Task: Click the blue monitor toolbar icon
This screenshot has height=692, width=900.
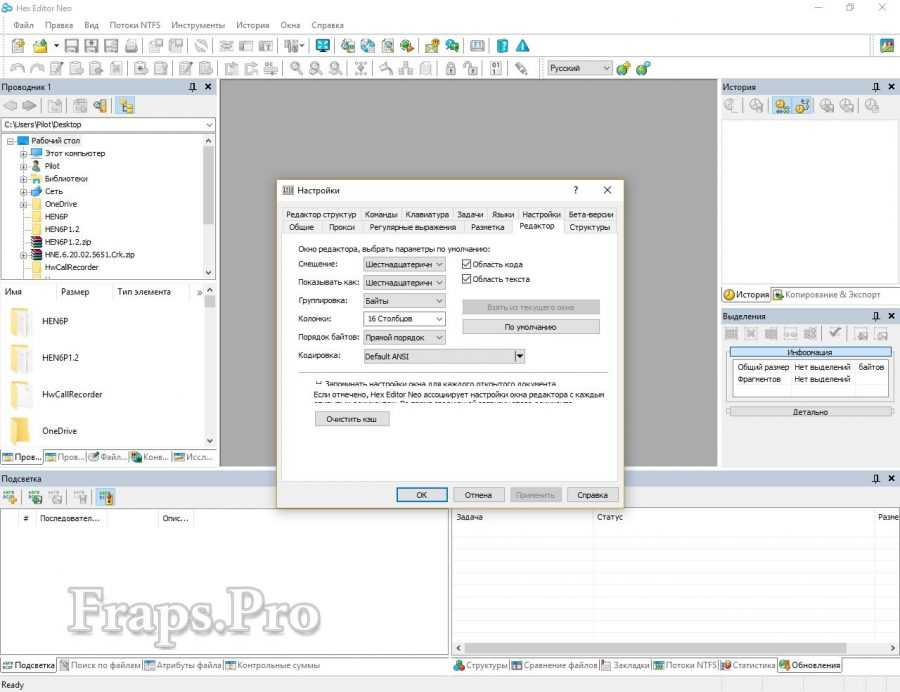Action: click(323, 46)
